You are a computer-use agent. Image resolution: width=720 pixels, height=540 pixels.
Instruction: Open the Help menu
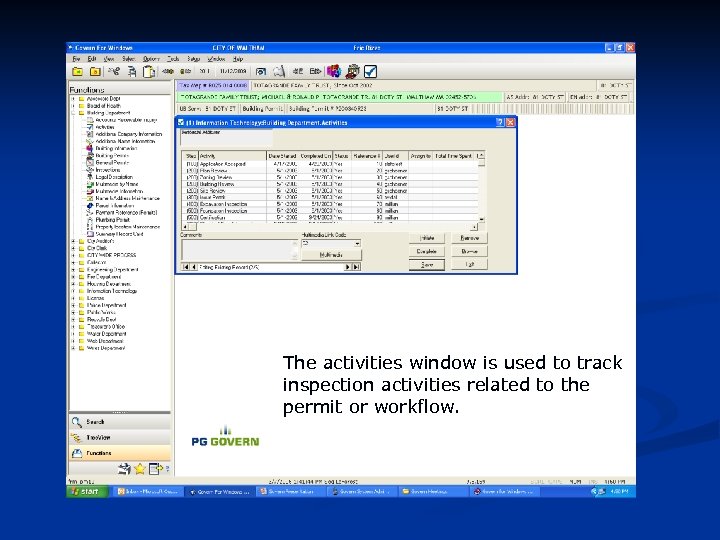click(237, 59)
